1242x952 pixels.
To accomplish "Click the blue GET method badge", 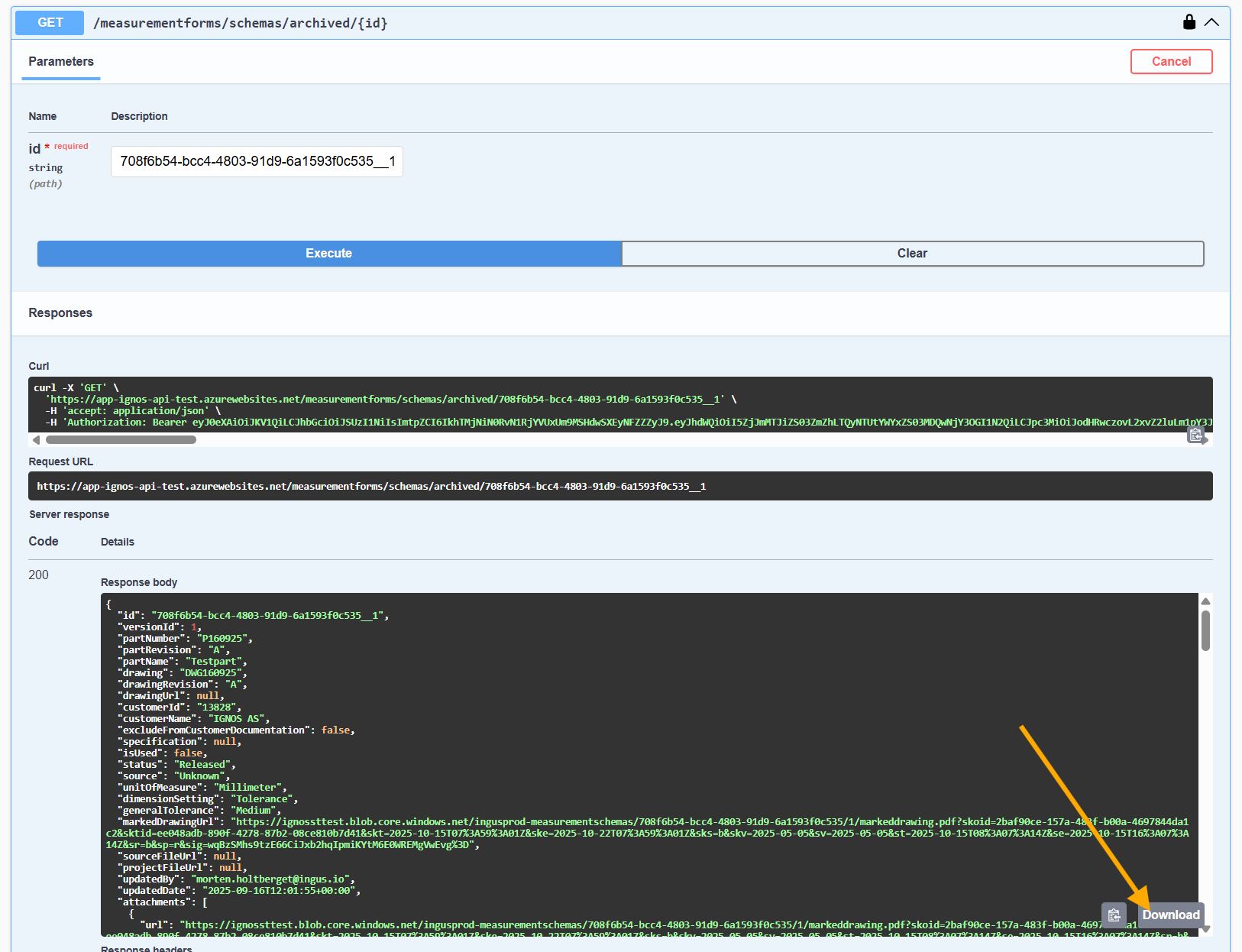I will pos(48,22).
